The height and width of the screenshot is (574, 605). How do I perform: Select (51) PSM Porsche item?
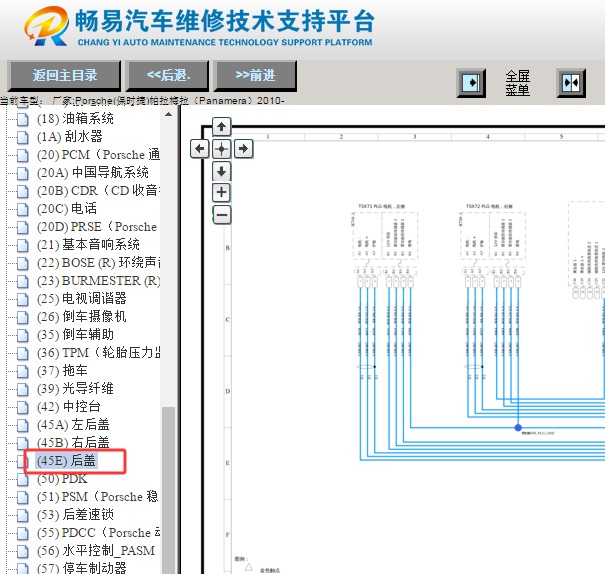(98, 496)
